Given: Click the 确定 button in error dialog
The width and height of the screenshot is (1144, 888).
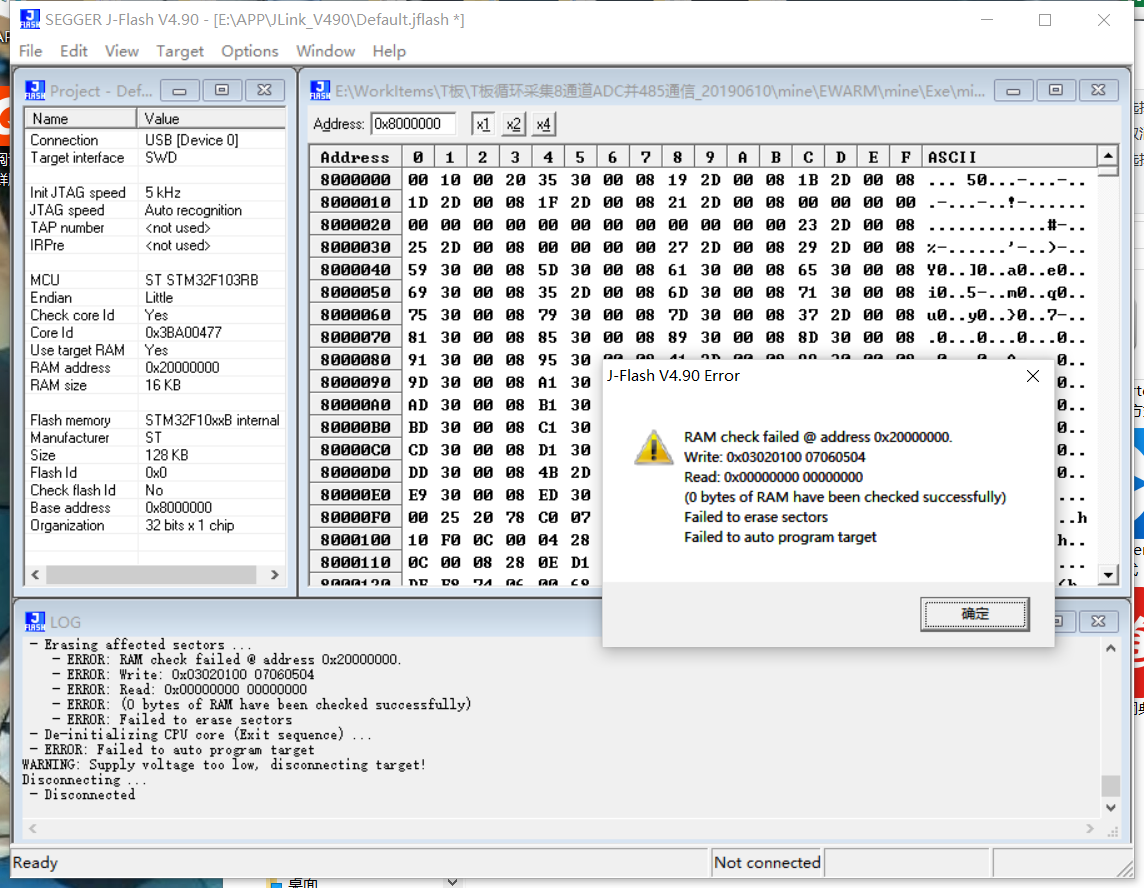Looking at the screenshot, I should click(x=975, y=614).
